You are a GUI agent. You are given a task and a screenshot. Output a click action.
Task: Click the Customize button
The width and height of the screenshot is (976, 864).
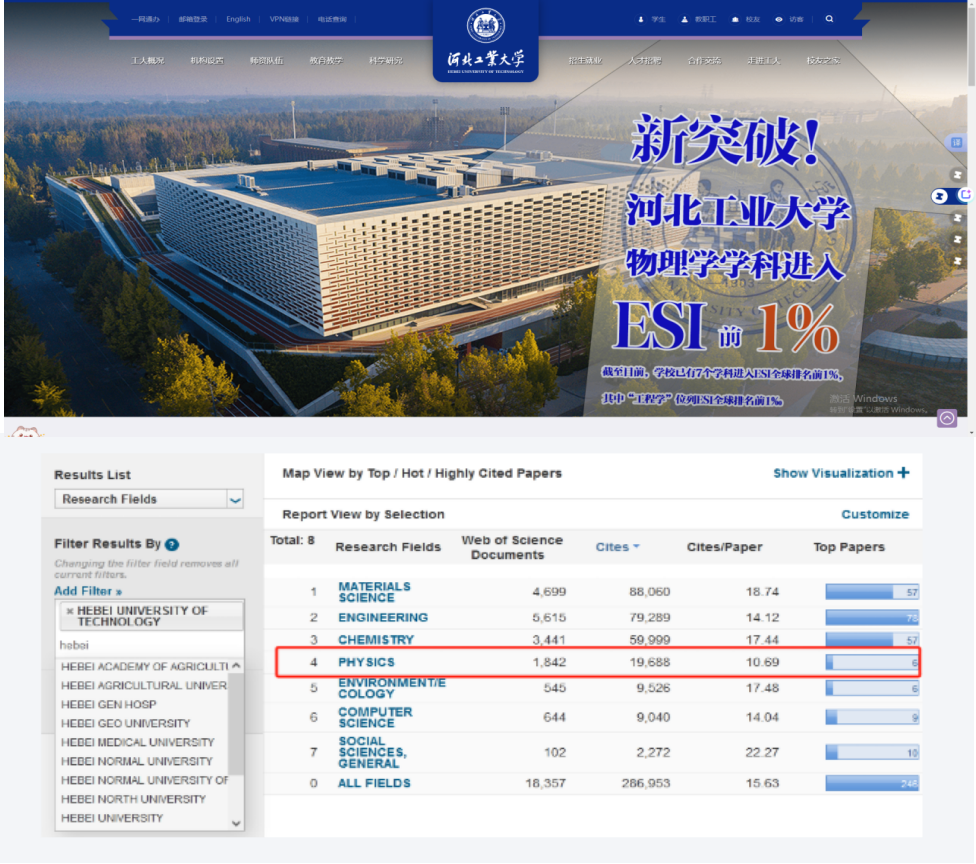pyautogui.click(x=875, y=514)
